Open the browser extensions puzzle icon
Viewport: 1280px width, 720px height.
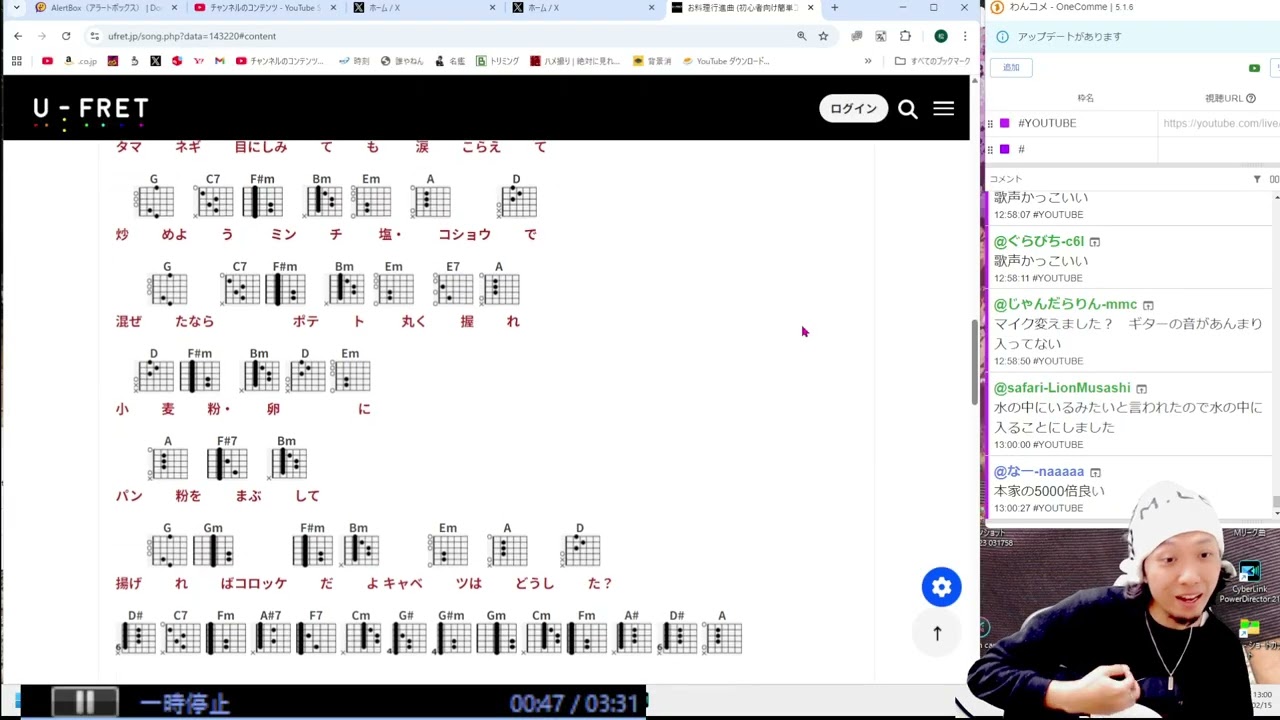(x=905, y=36)
